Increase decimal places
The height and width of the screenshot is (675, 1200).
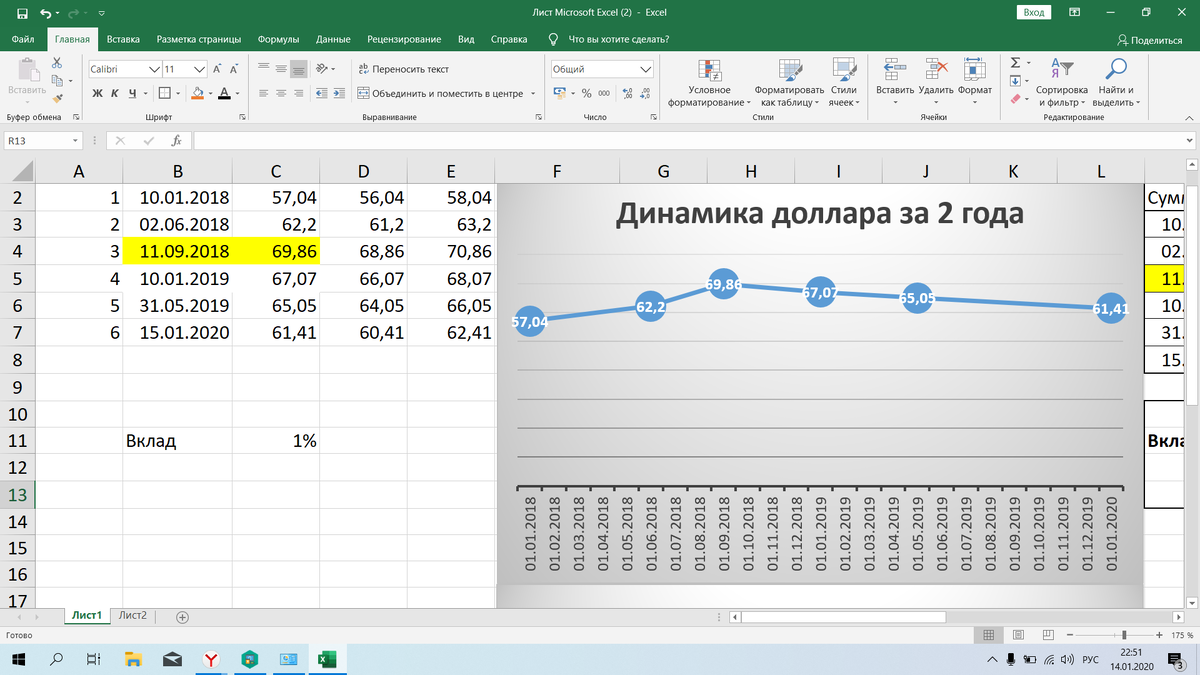point(628,93)
